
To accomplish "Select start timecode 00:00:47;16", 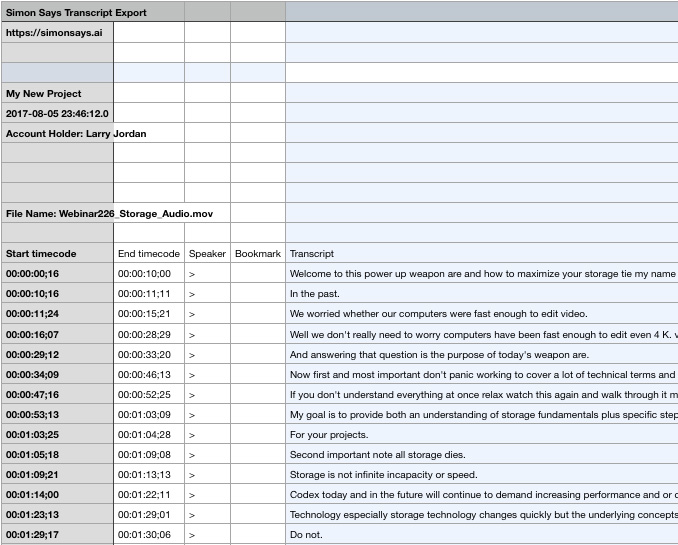I will pyautogui.click(x=58, y=394).
